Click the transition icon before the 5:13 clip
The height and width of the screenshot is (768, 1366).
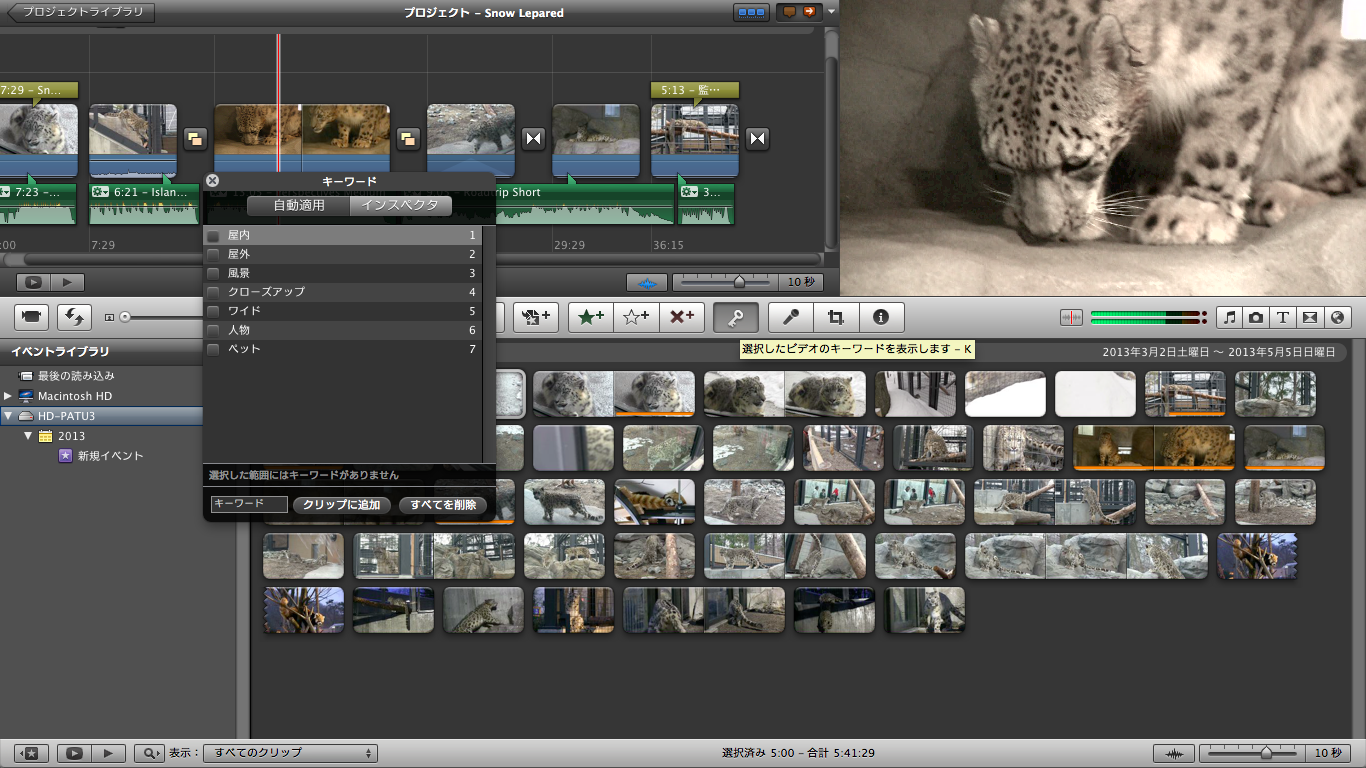(534, 139)
